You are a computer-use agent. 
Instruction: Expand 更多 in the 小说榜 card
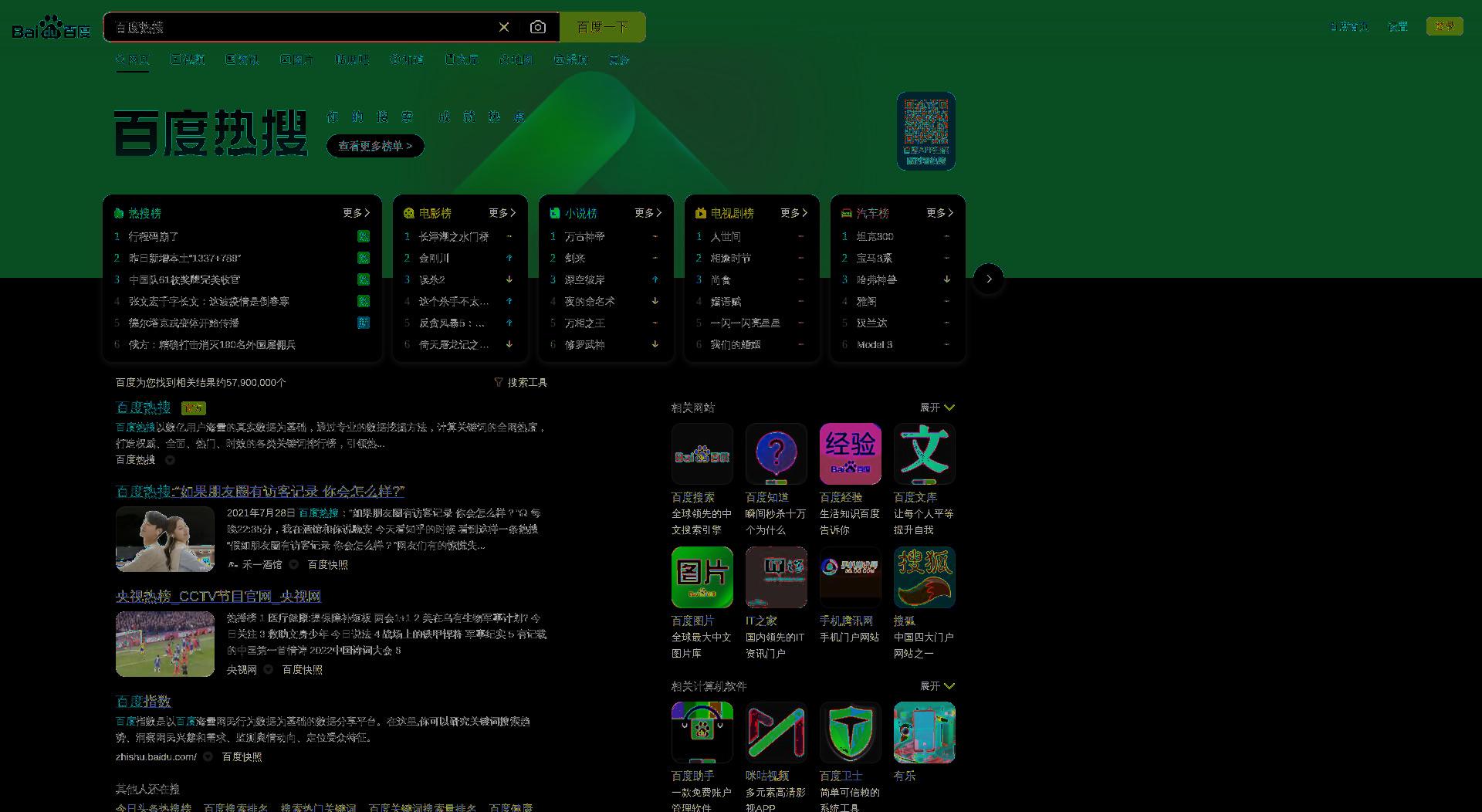(x=648, y=213)
